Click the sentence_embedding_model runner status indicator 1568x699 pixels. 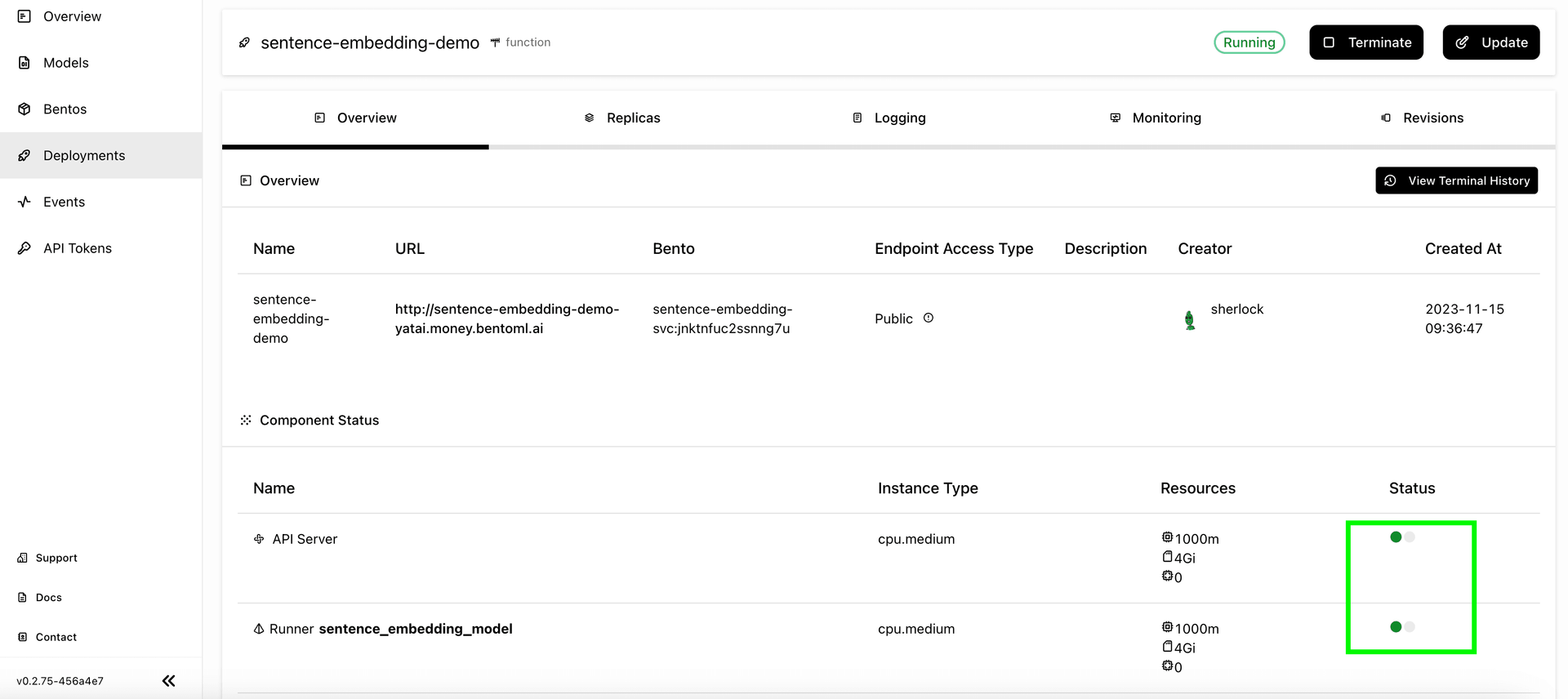[x=1402, y=627]
